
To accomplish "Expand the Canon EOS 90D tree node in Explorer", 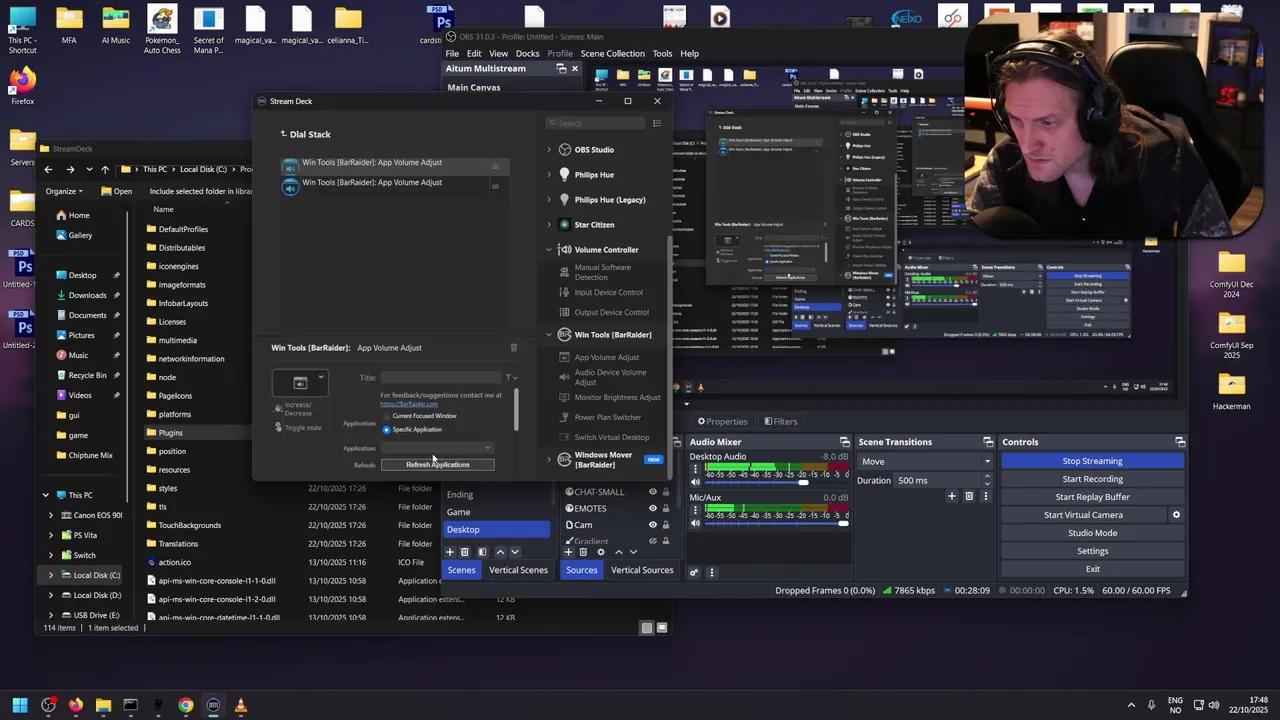I will tap(51, 515).
